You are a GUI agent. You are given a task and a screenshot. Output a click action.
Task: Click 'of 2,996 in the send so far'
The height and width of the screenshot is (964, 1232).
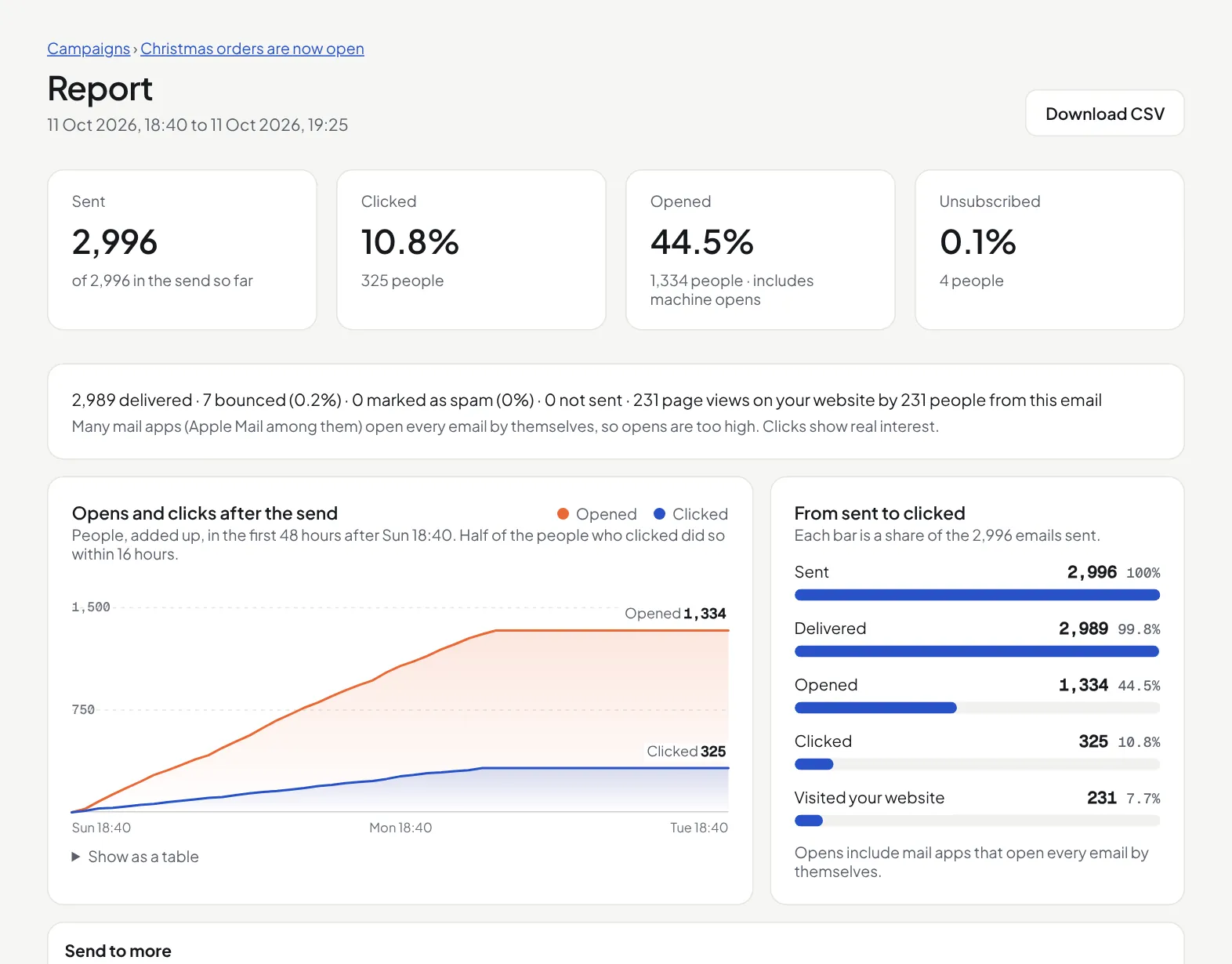pos(162,281)
